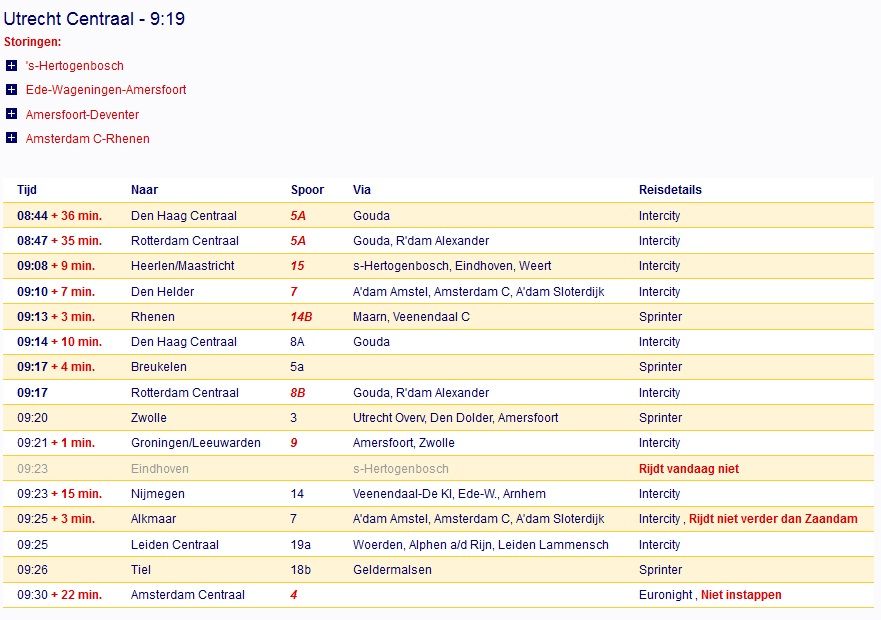881x620 pixels.
Task: Open the Ede-Wageningen-Amersfoort disruption link
Action: point(106,90)
